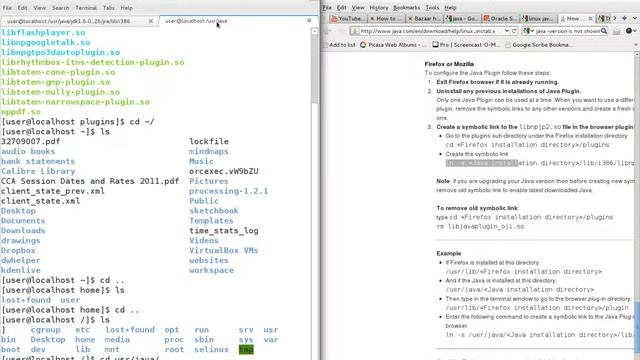Open the terminal File menu
The image size is (640, 360).
tap(7, 8)
